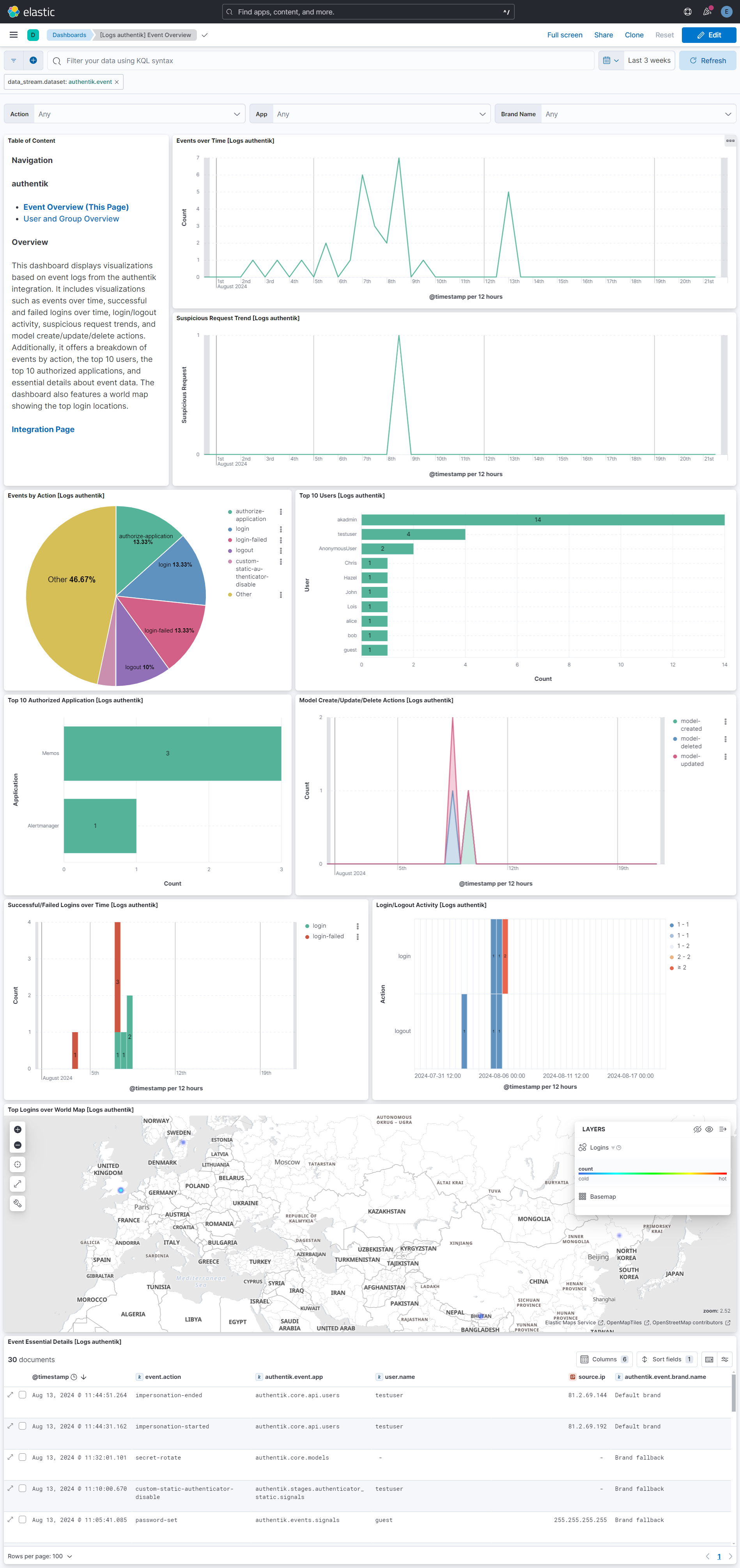
Task: Expand the impersonation-ended row details
Action: (x=11, y=1394)
